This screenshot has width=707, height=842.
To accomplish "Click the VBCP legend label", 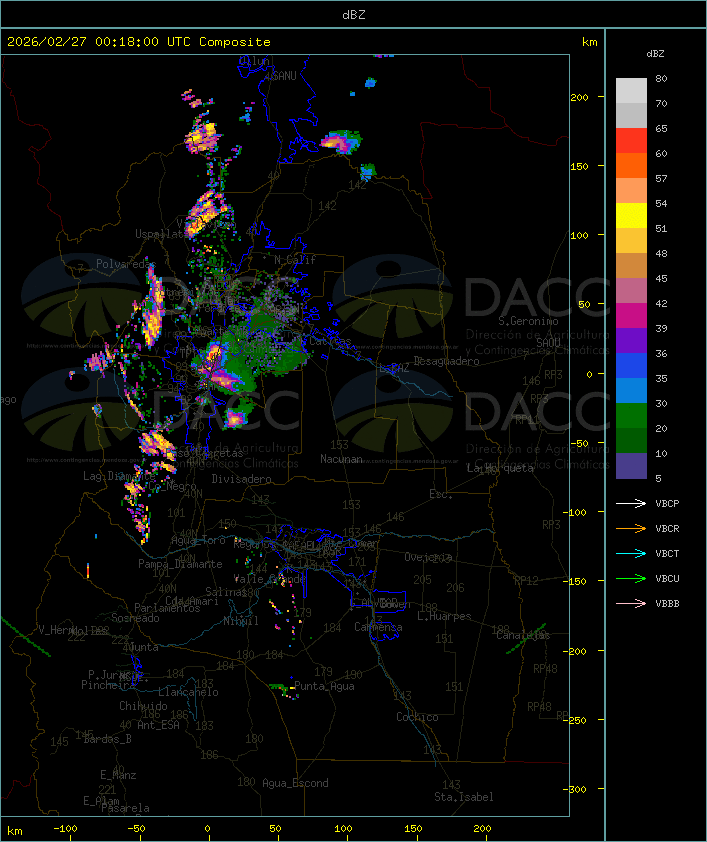I will pos(667,503).
